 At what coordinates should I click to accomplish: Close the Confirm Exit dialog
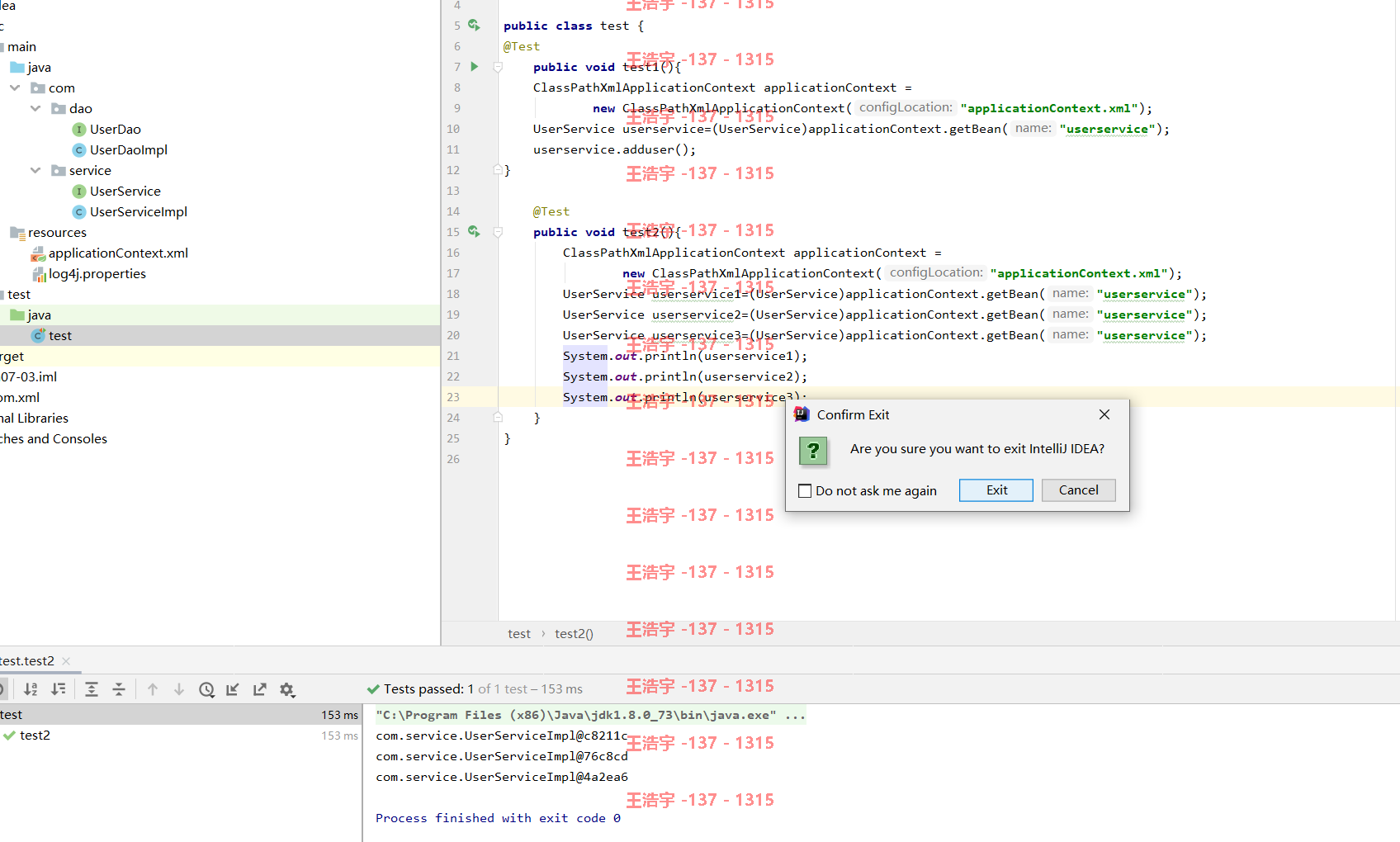click(x=1104, y=414)
